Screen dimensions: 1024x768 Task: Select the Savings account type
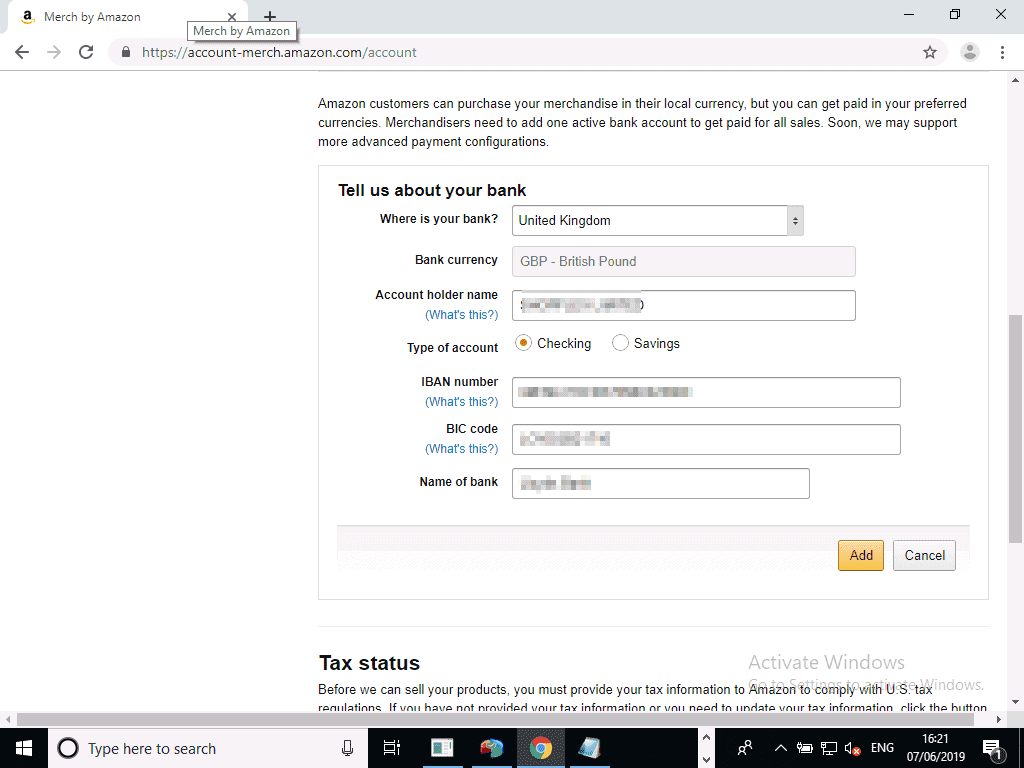click(620, 343)
